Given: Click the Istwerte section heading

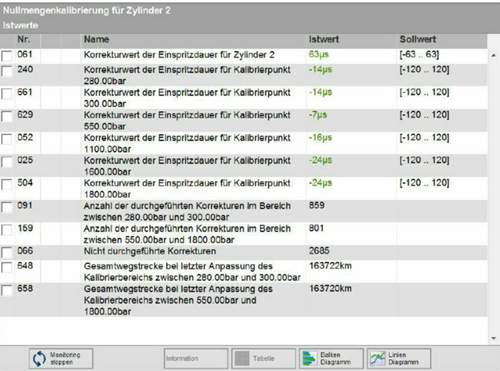Looking at the screenshot, I should click(20, 25).
